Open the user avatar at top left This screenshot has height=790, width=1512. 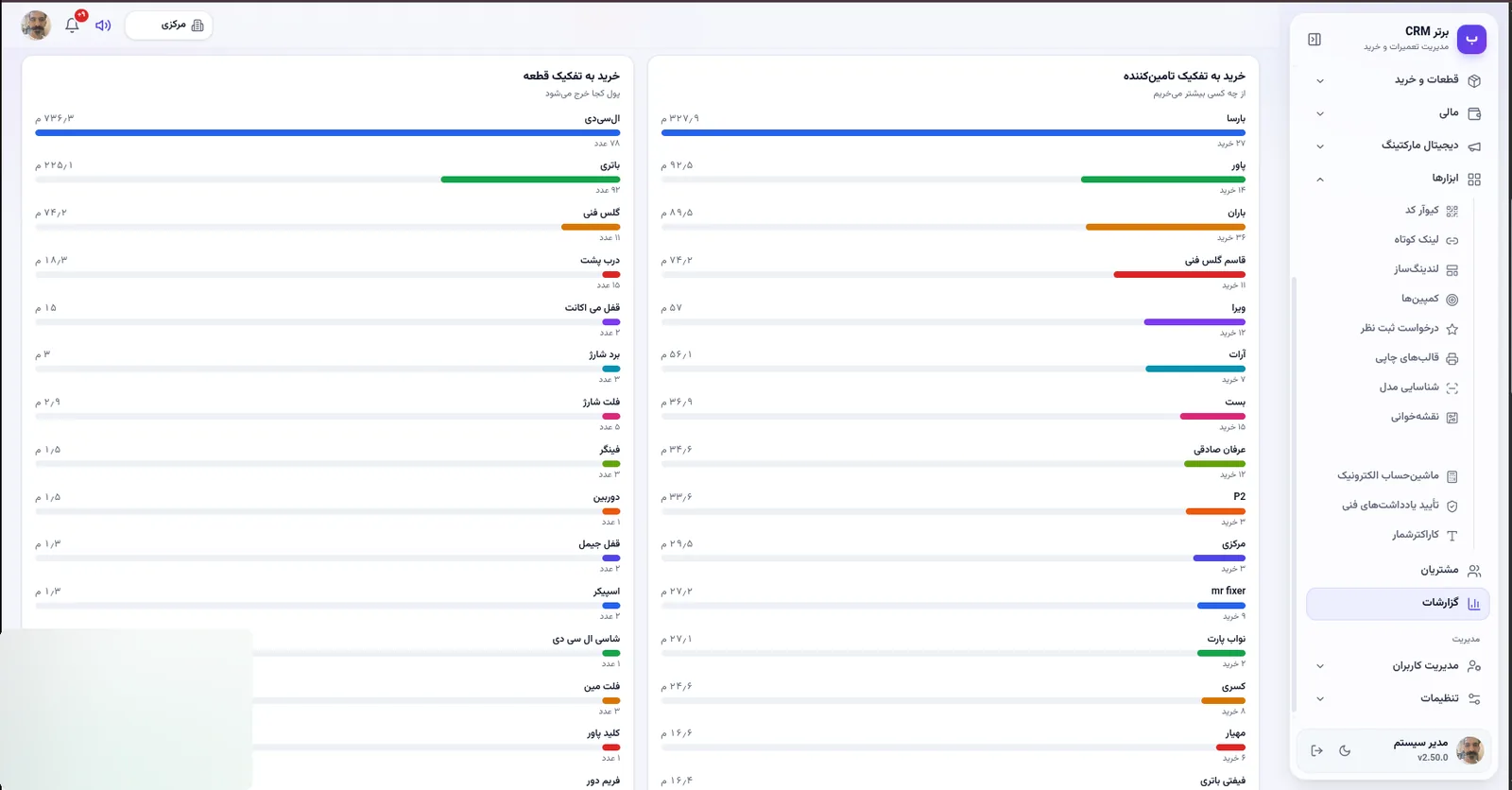tap(36, 26)
